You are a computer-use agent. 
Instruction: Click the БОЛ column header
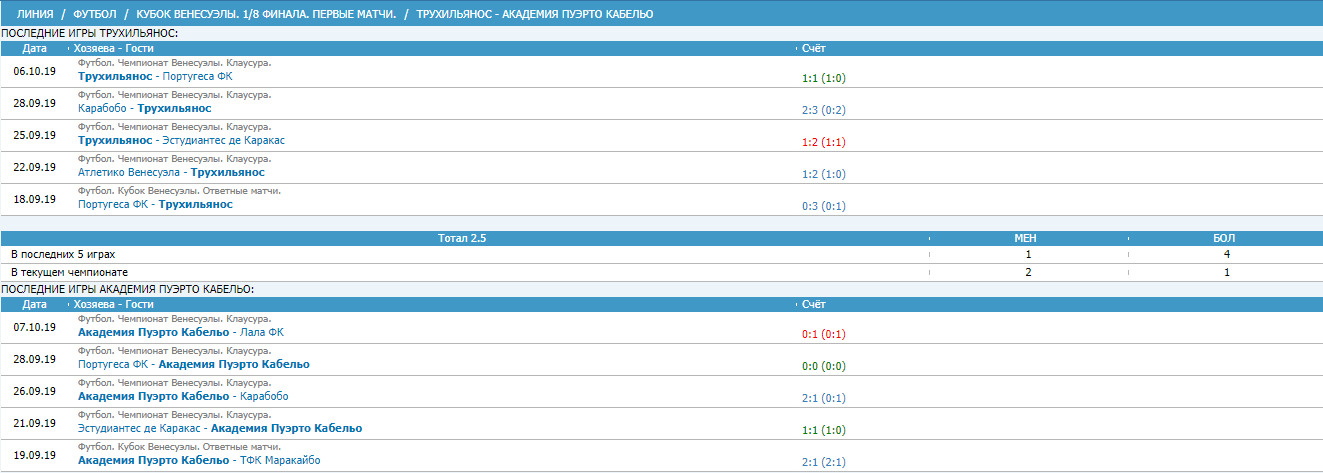(1225, 238)
